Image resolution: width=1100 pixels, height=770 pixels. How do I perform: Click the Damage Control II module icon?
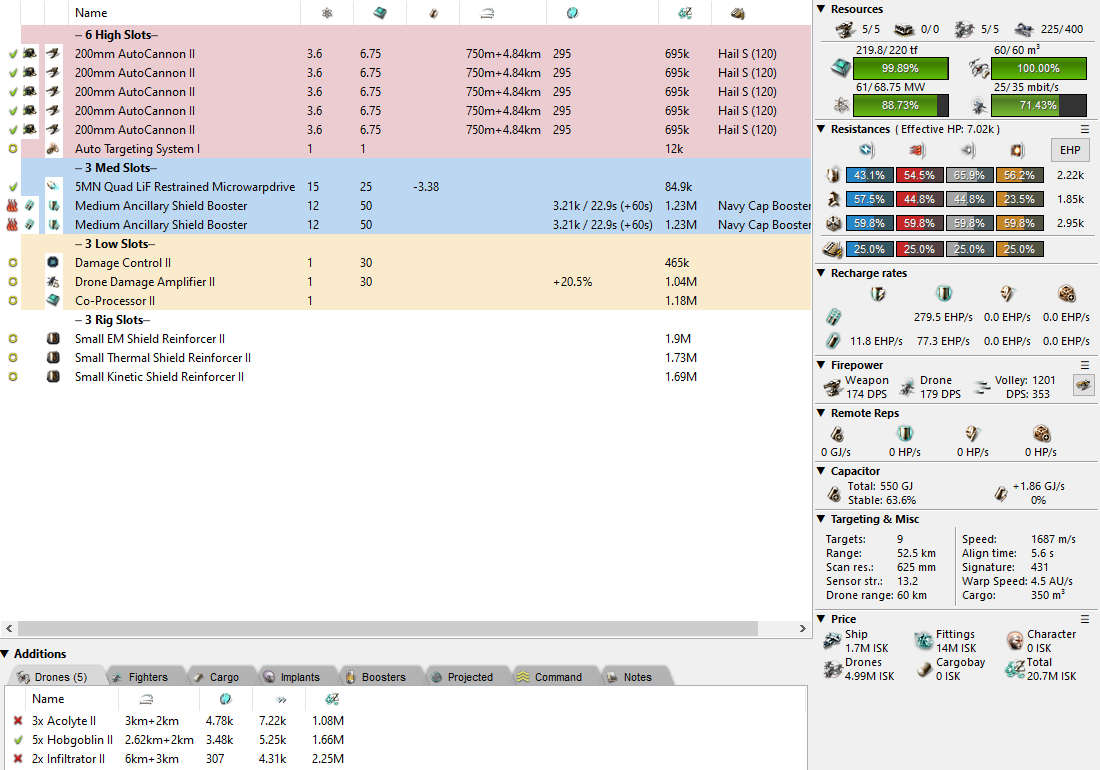(x=53, y=263)
